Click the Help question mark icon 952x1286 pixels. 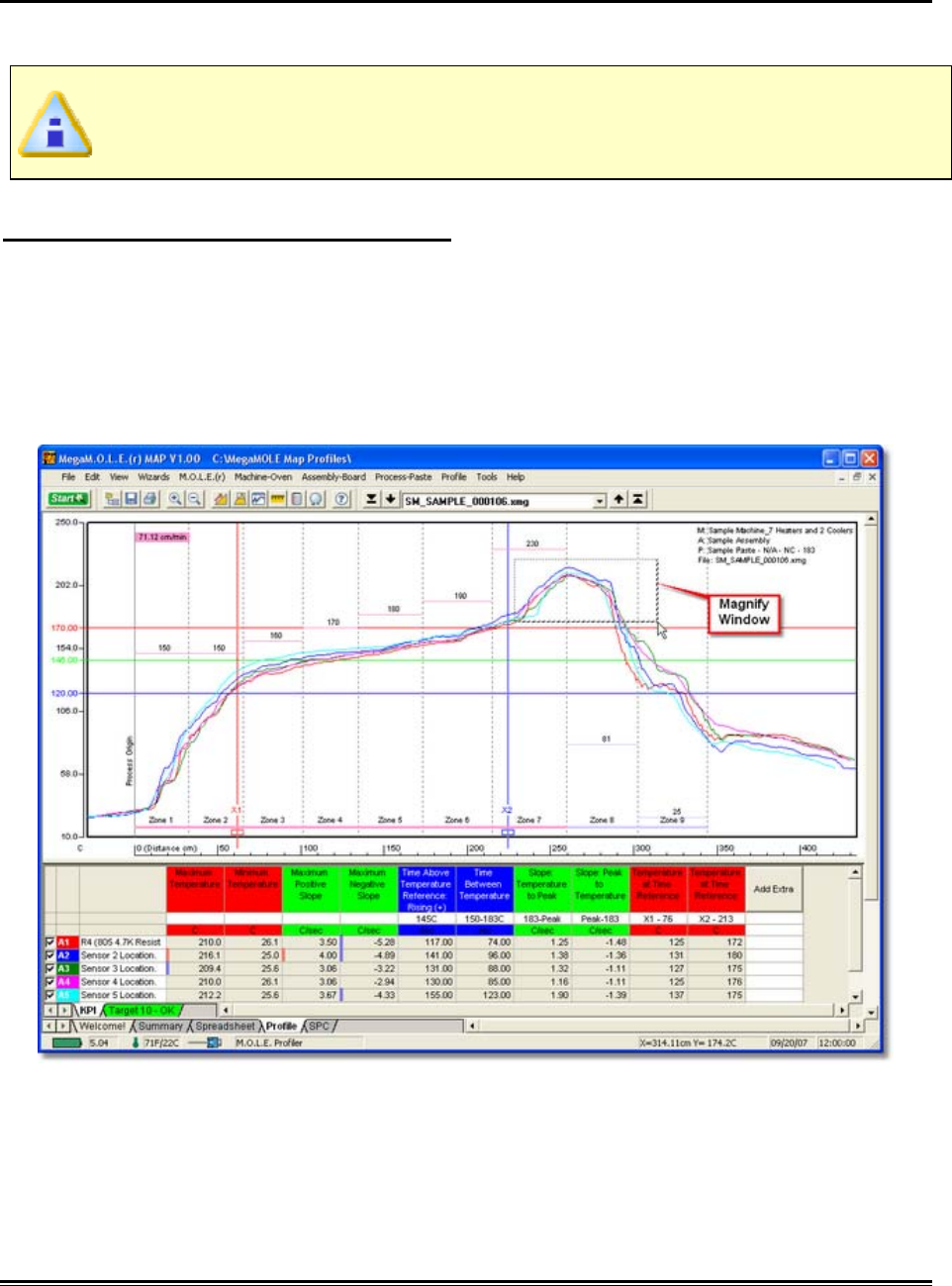click(341, 500)
